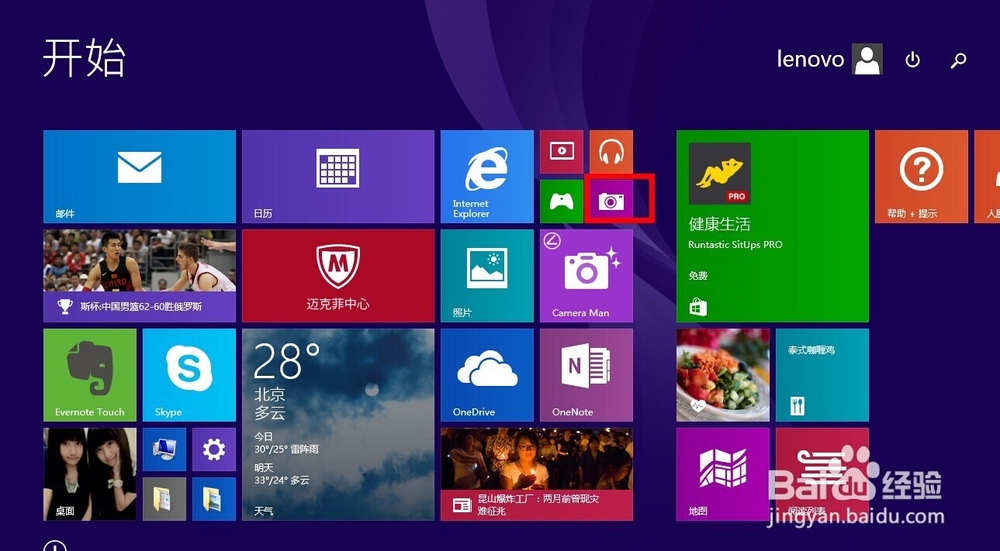The width and height of the screenshot is (1000, 551).
Task: Open the Mail tile
Action: 139,177
